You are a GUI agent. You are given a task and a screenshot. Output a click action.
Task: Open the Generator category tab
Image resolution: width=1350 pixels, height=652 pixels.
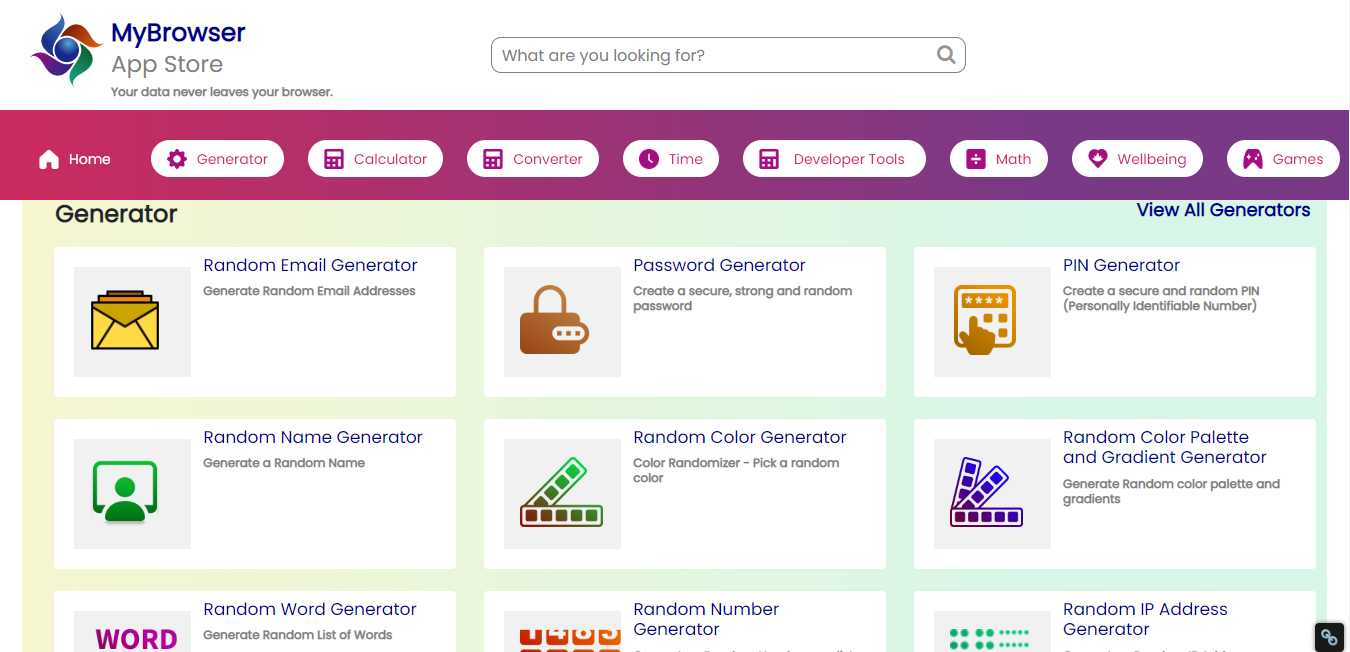(217, 159)
